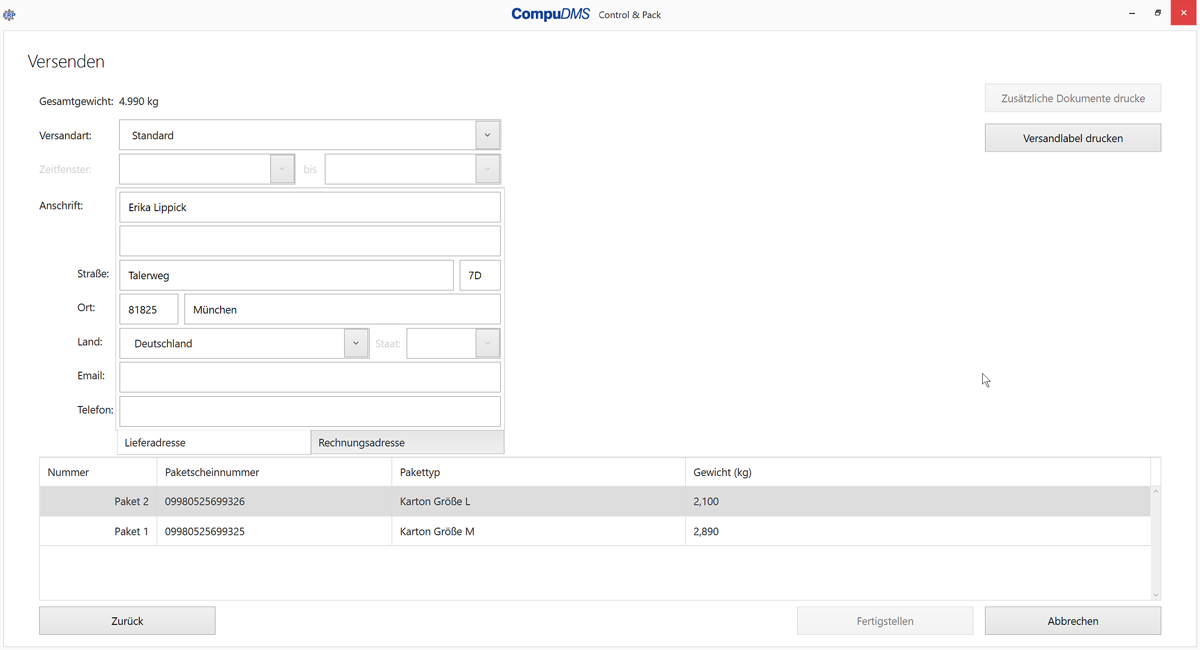Sort by Gewicht (kg) column header

tap(918, 472)
